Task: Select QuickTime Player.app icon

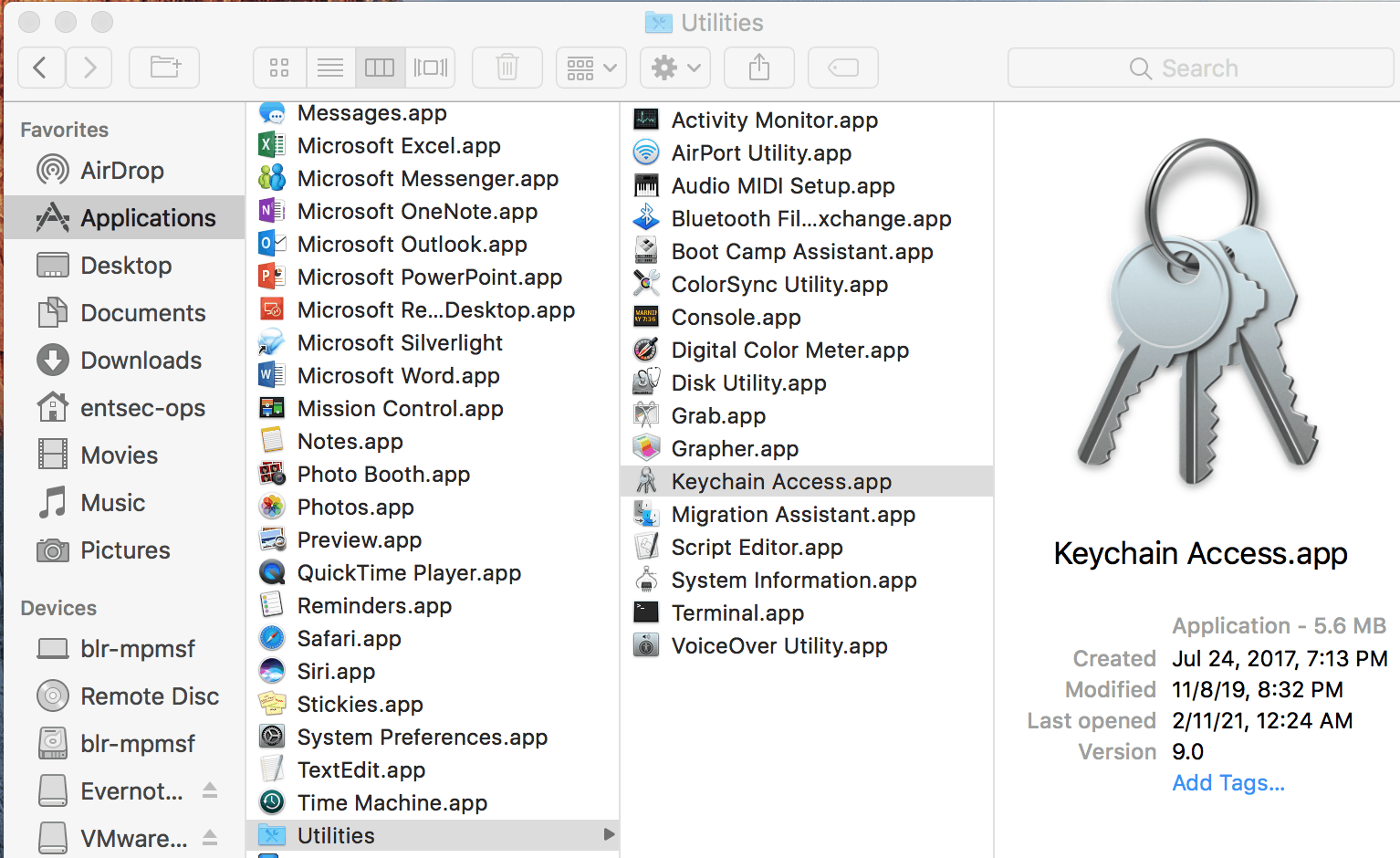Action: (272, 573)
